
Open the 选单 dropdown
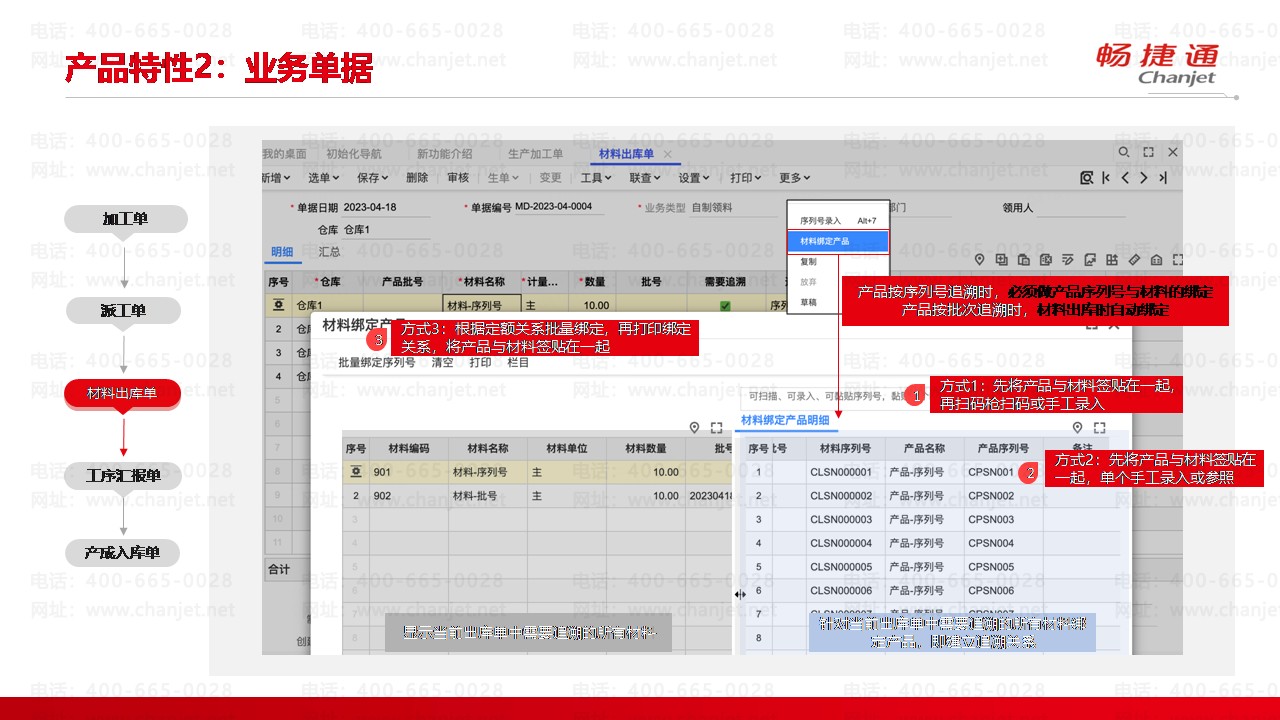point(323,178)
